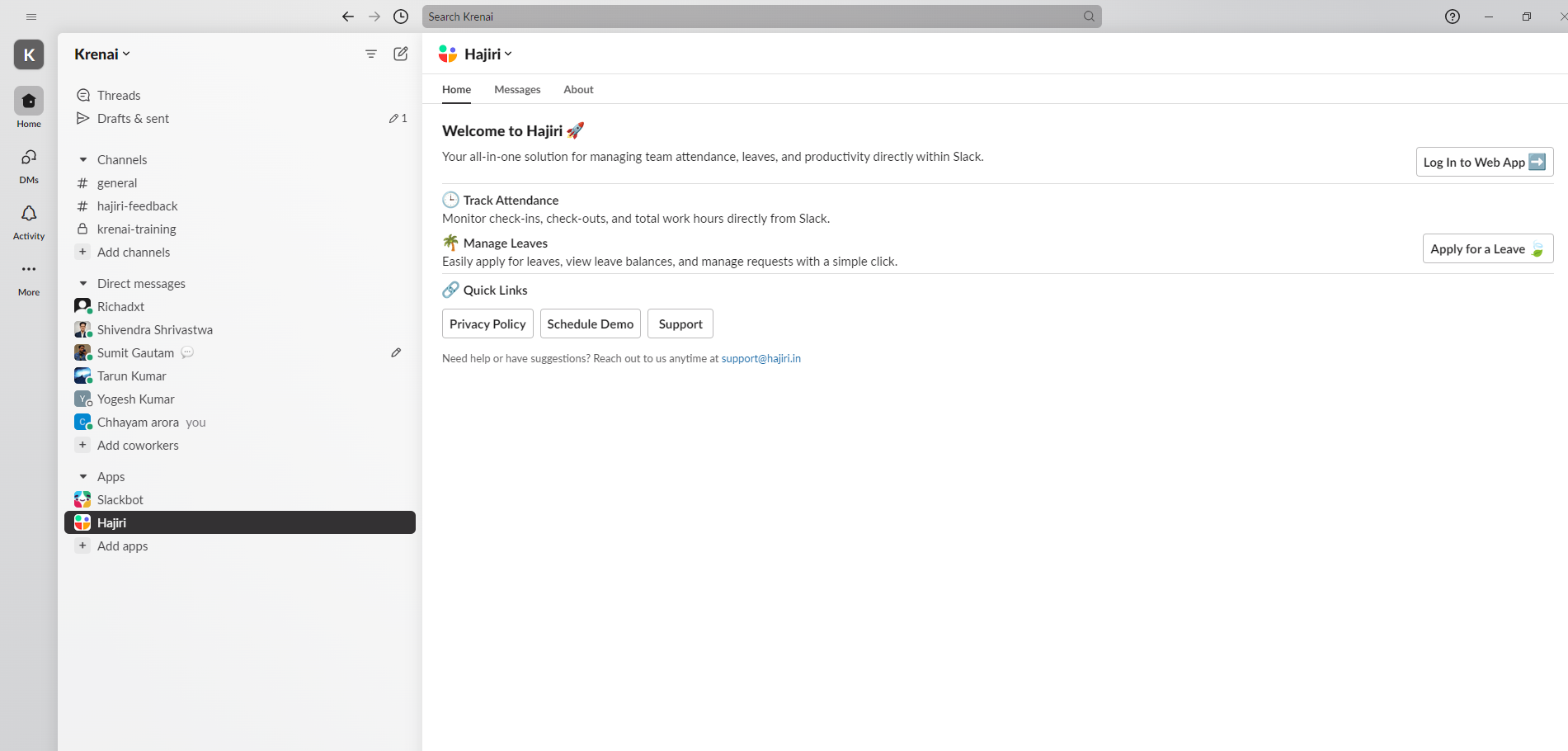Open the hajiri-feedback channel
1568x751 pixels.
(240, 205)
